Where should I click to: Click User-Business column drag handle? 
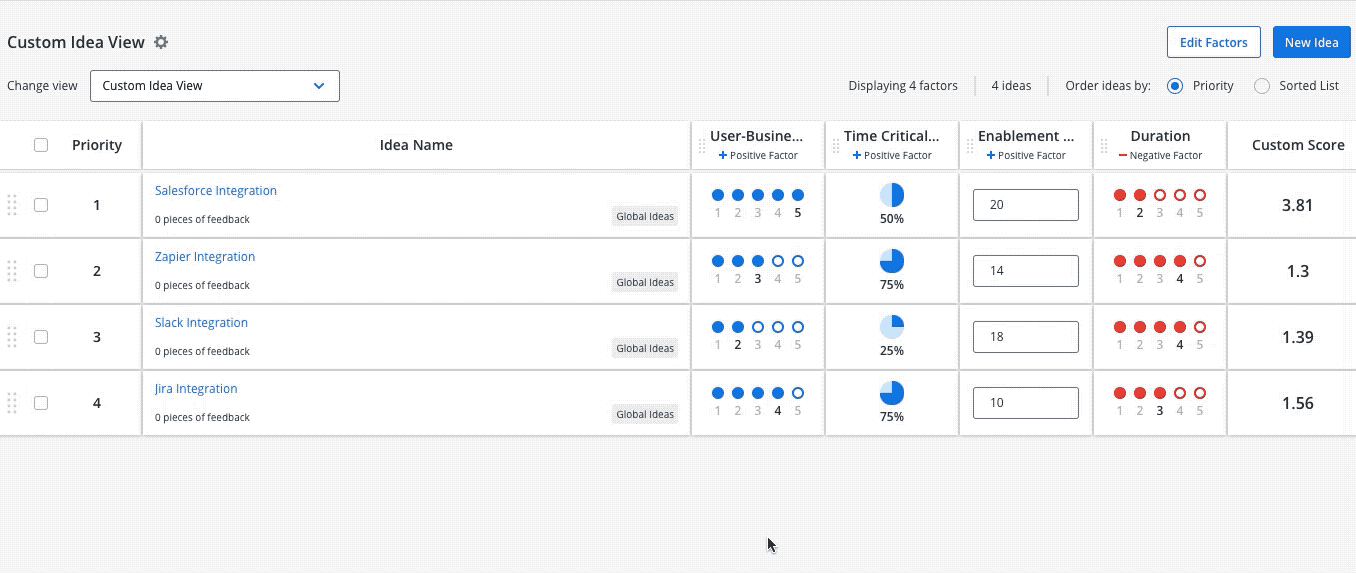[x=701, y=146]
